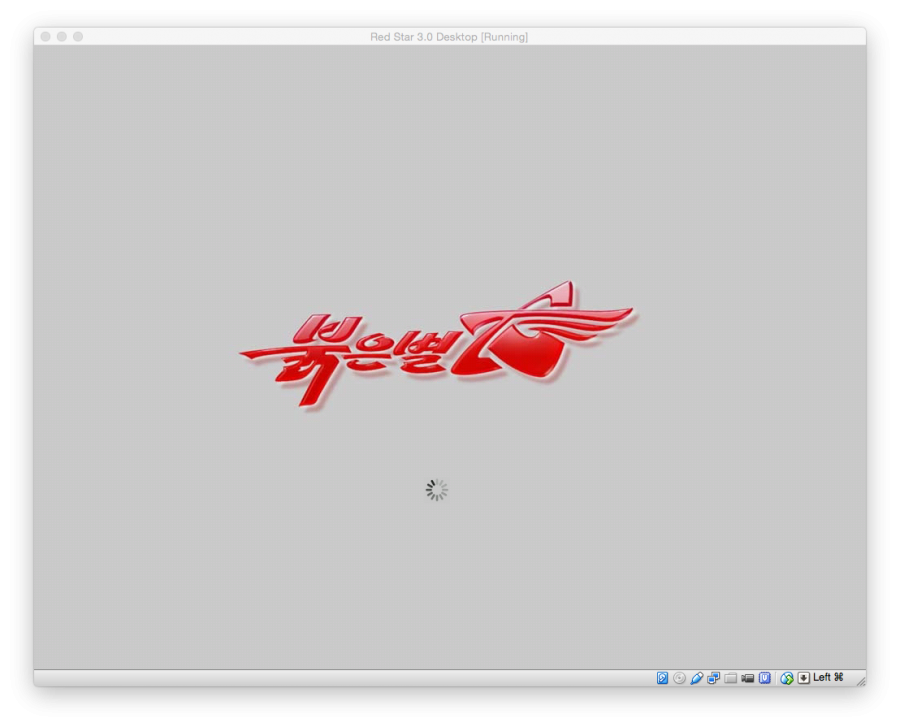Screen dimensions: 900x727
Task: Minimize the Red Star 3.0 VM window
Action: point(62,37)
